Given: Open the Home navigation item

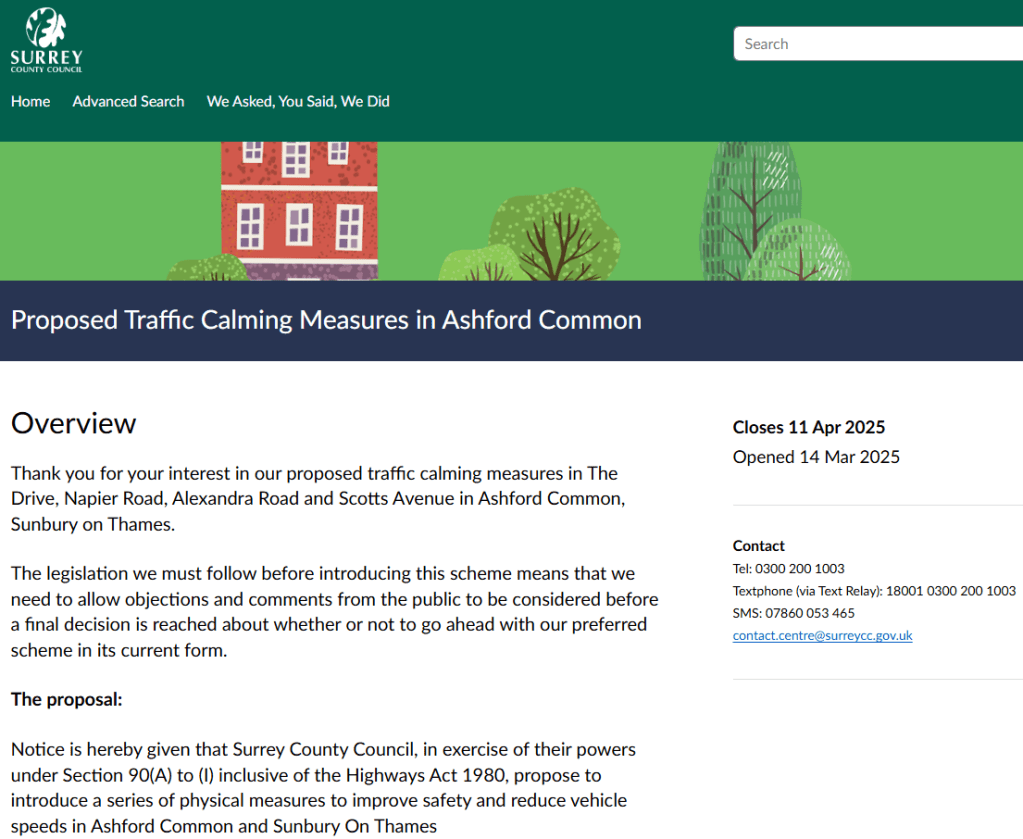Looking at the screenshot, I should (30, 101).
